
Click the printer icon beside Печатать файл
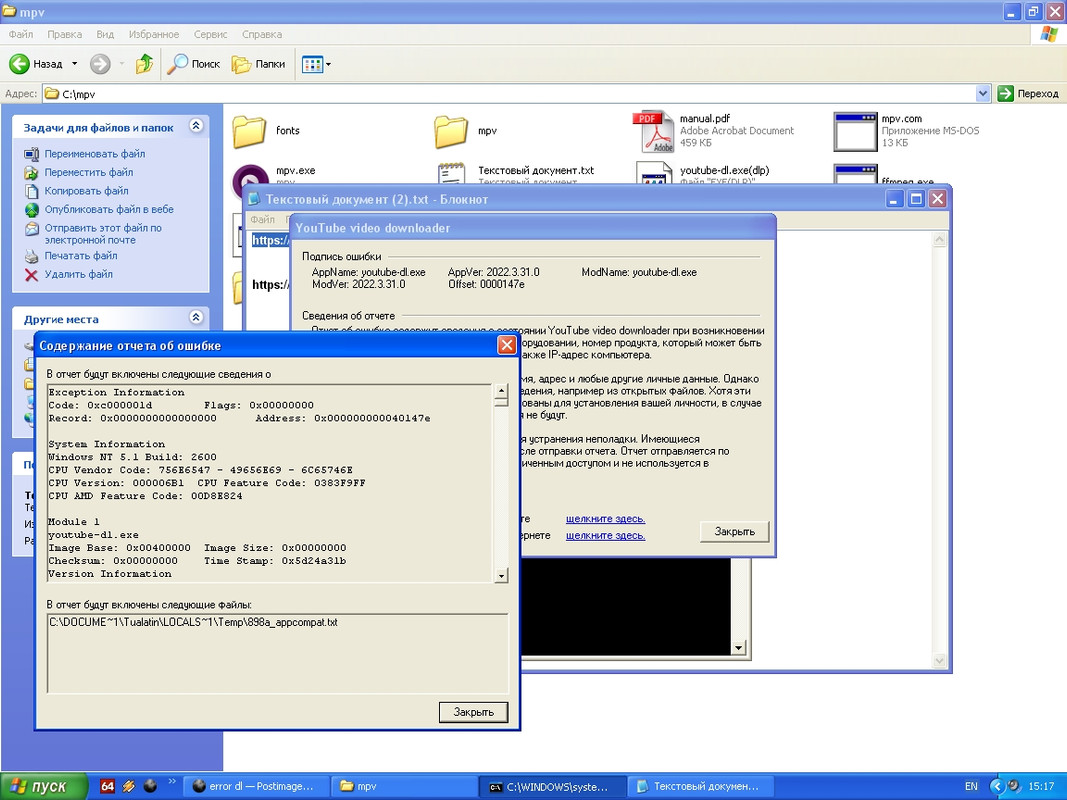[x=31, y=256]
